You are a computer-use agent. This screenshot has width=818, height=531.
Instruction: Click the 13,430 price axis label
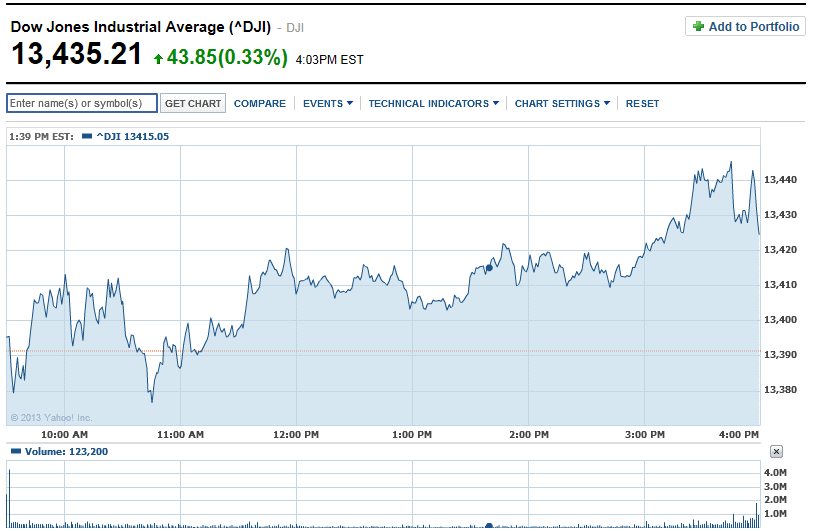tap(780, 214)
